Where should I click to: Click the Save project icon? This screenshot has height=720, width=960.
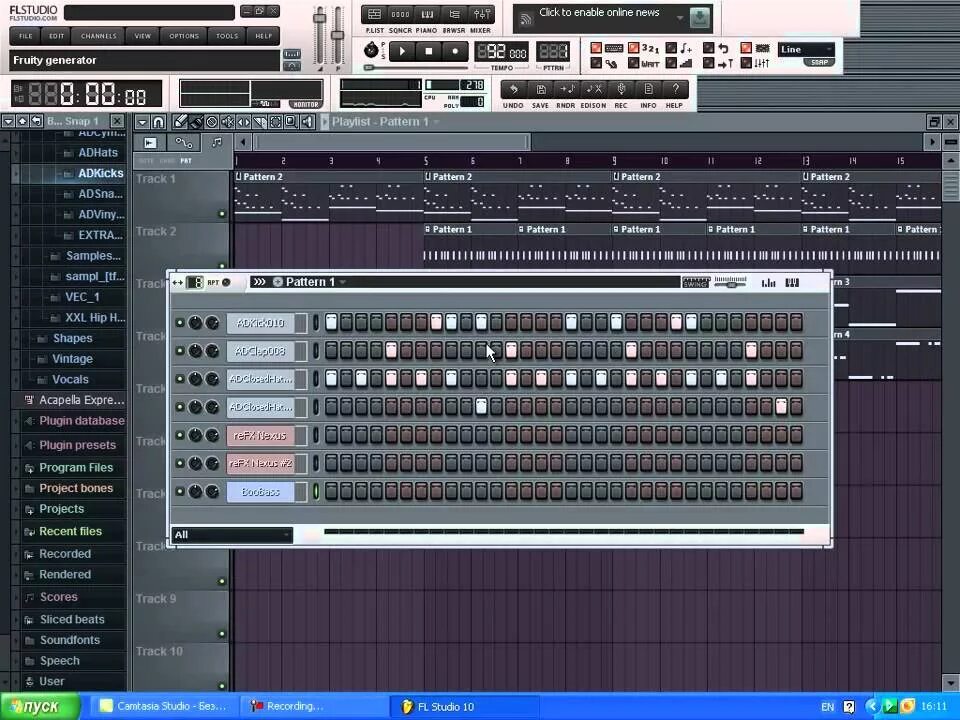point(540,89)
